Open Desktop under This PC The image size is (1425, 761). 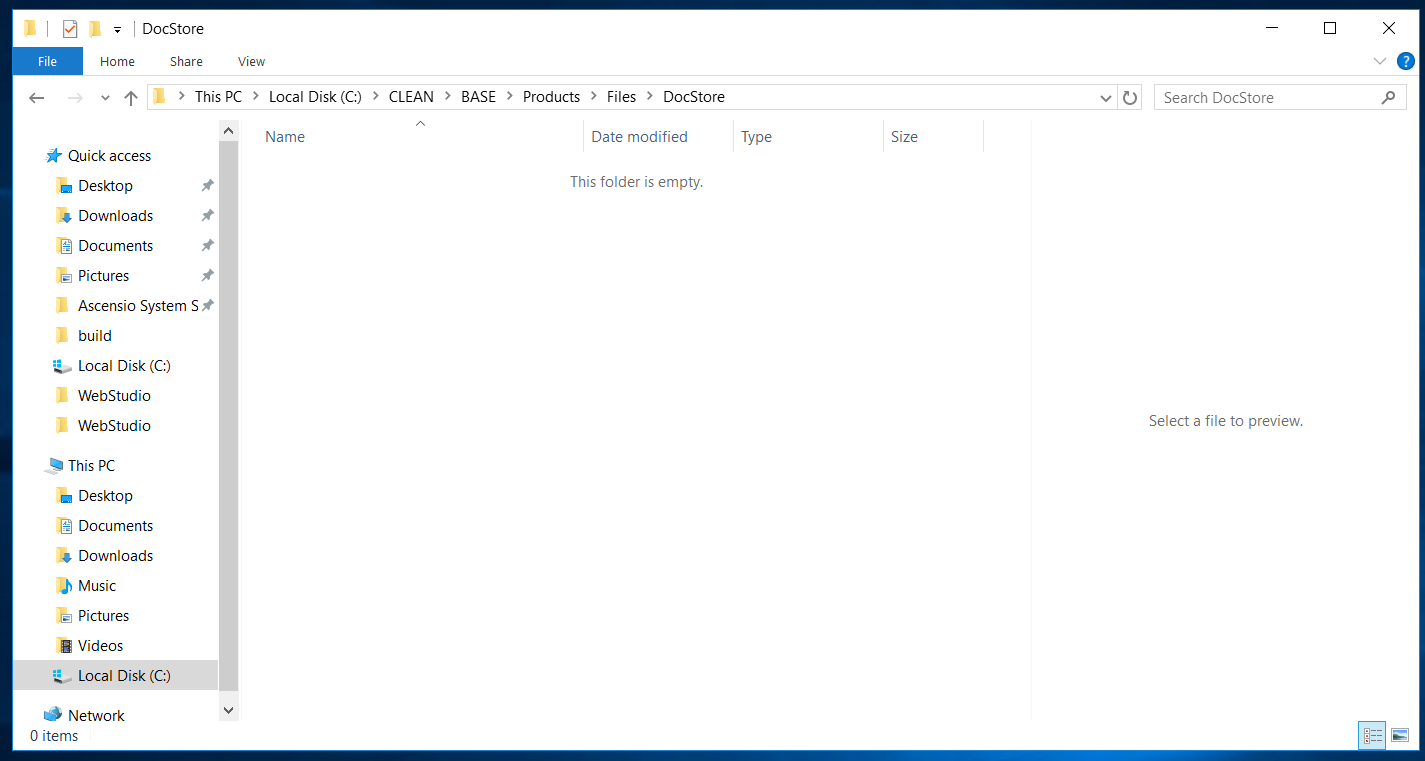[105, 496]
